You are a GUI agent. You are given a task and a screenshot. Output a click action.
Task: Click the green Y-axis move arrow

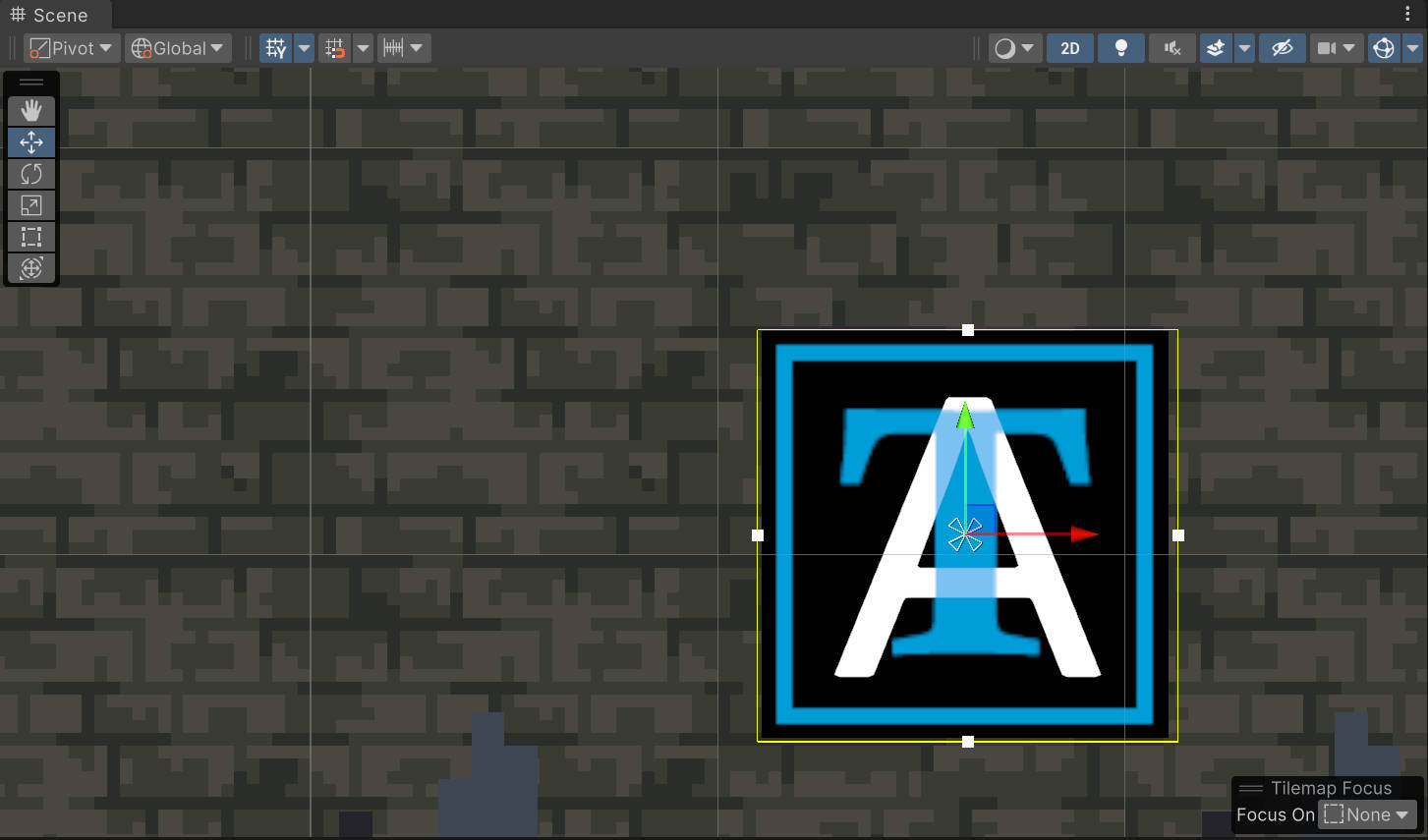click(x=965, y=416)
